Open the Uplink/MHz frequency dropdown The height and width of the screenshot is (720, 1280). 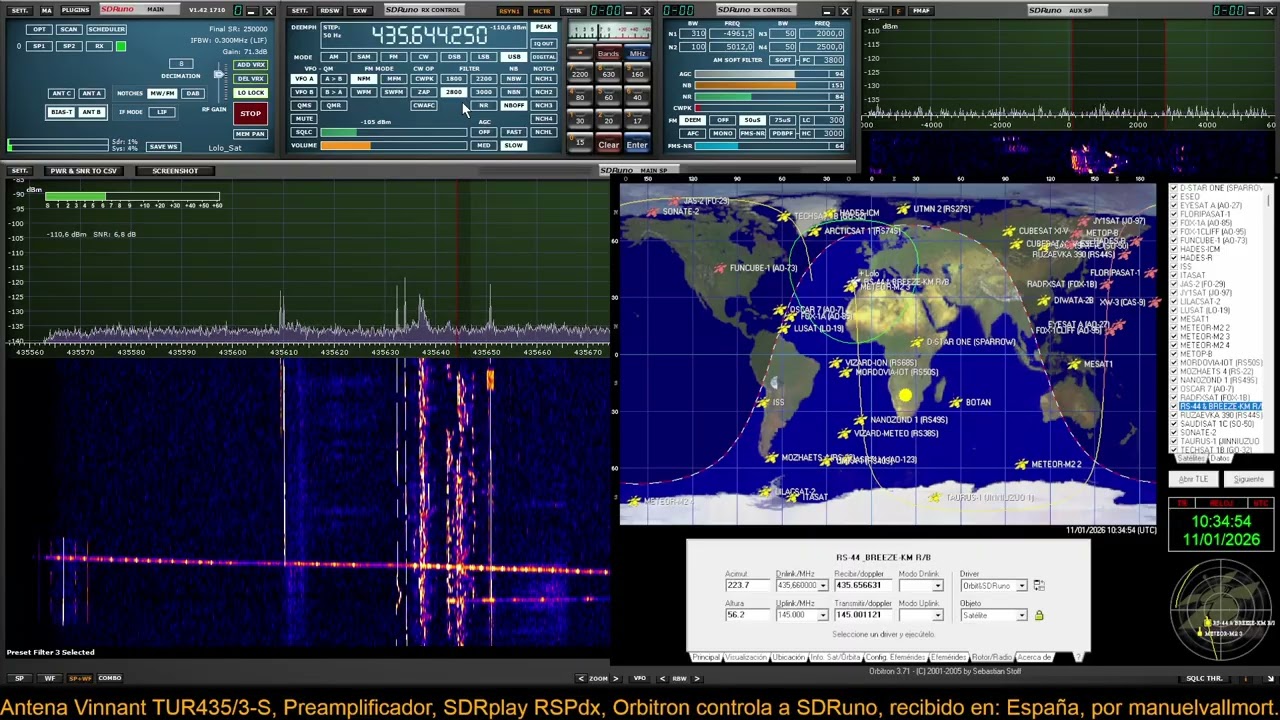[x=823, y=615]
